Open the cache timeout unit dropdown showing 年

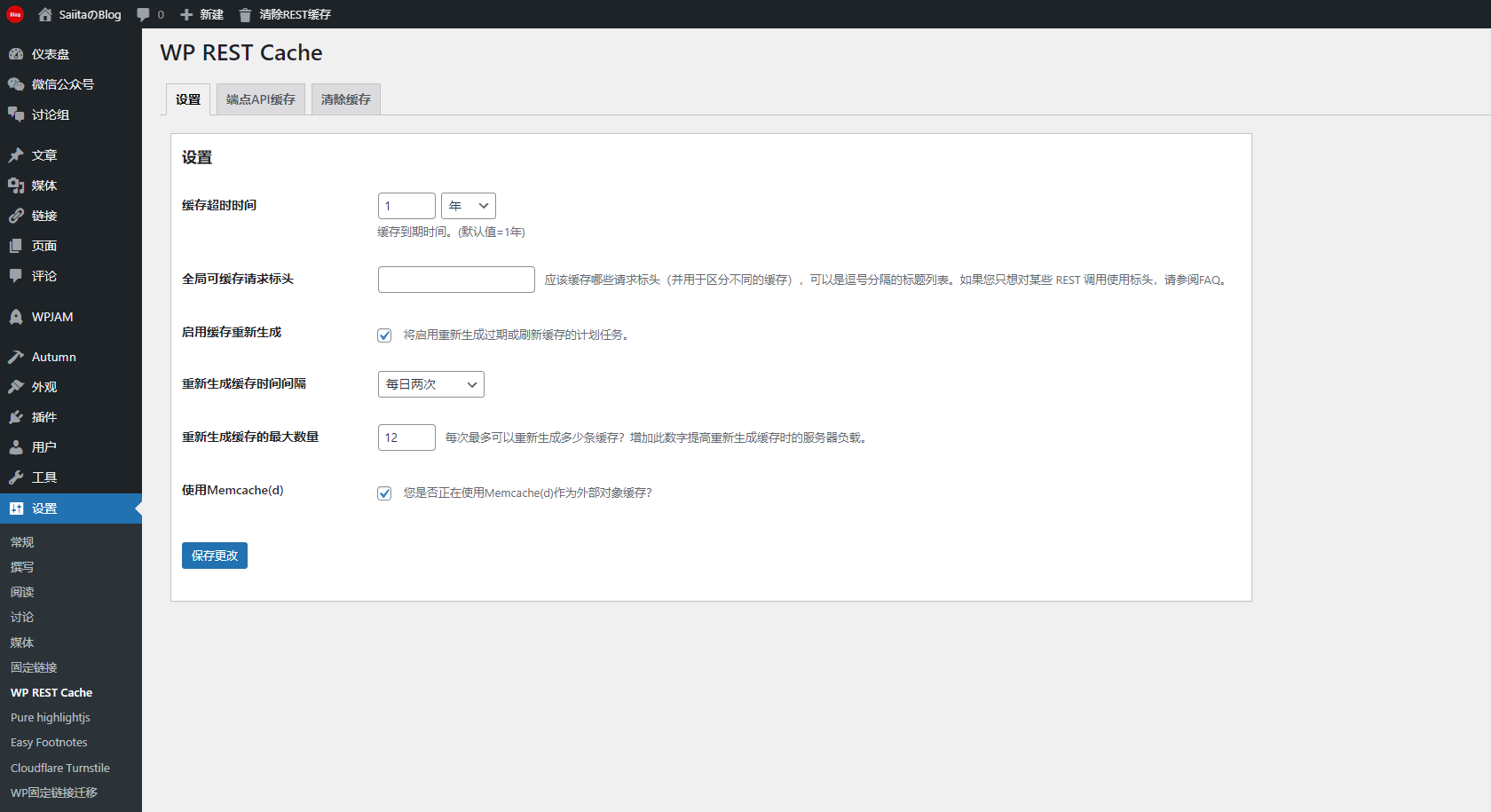point(468,205)
